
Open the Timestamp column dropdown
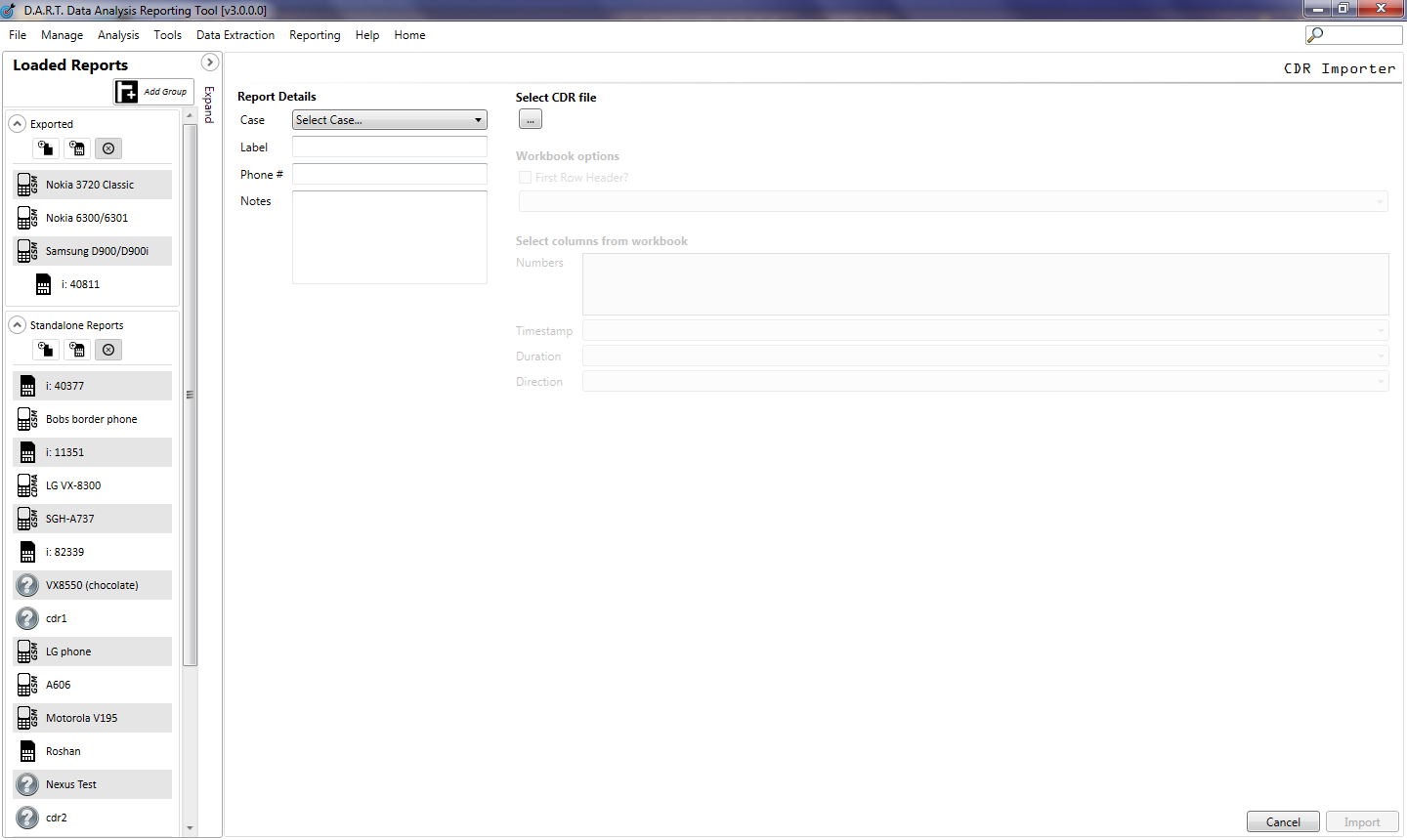coord(985,330)
